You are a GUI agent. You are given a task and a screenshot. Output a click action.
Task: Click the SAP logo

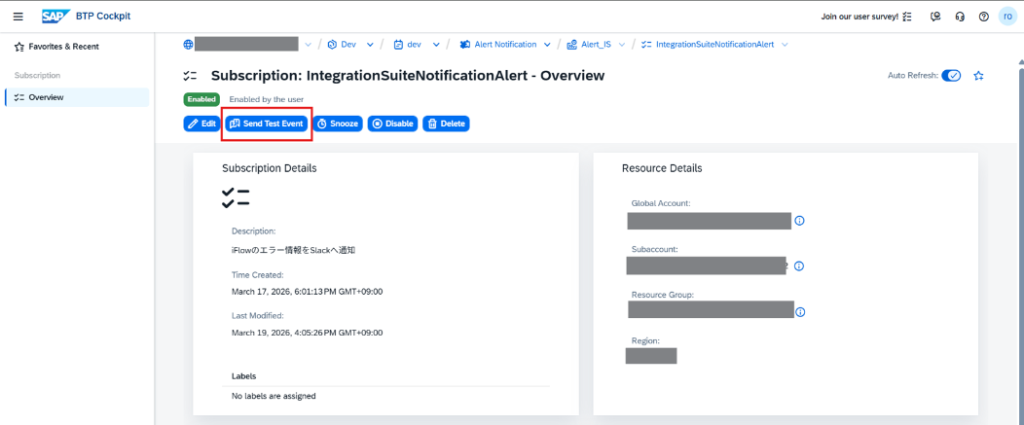click(56, 16)
